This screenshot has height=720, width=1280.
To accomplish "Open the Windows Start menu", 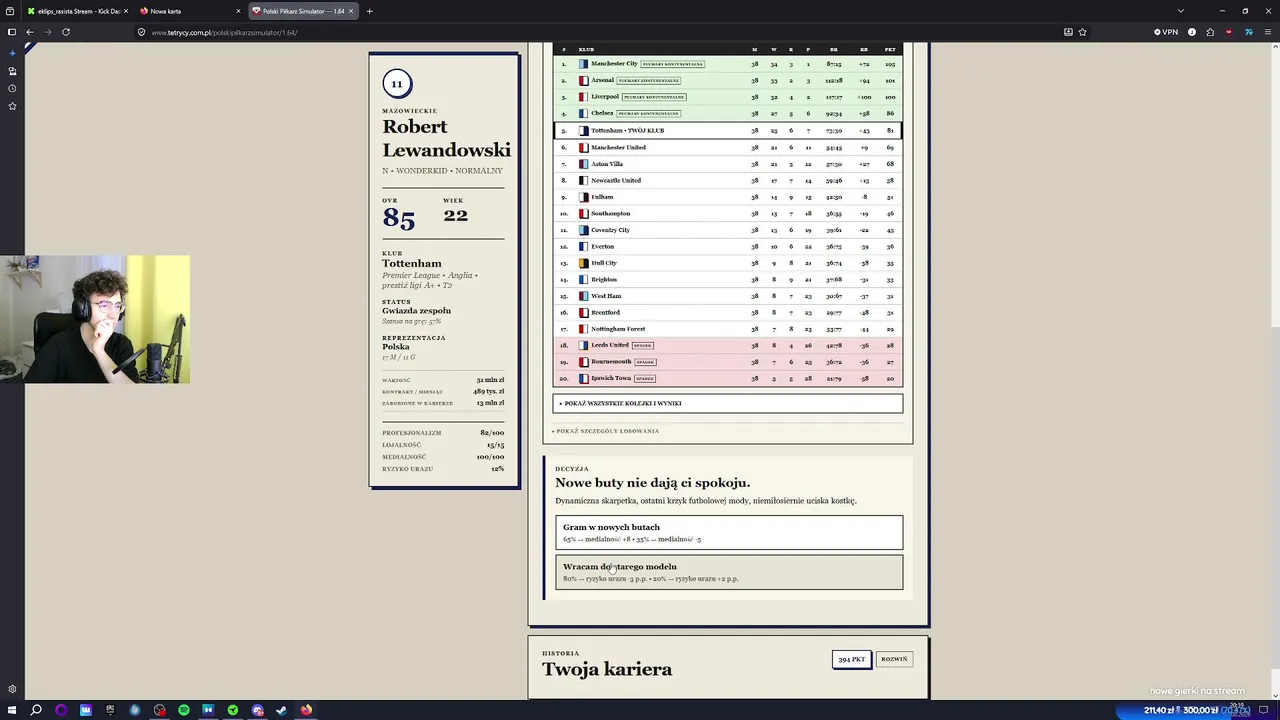I will point(12,710).
